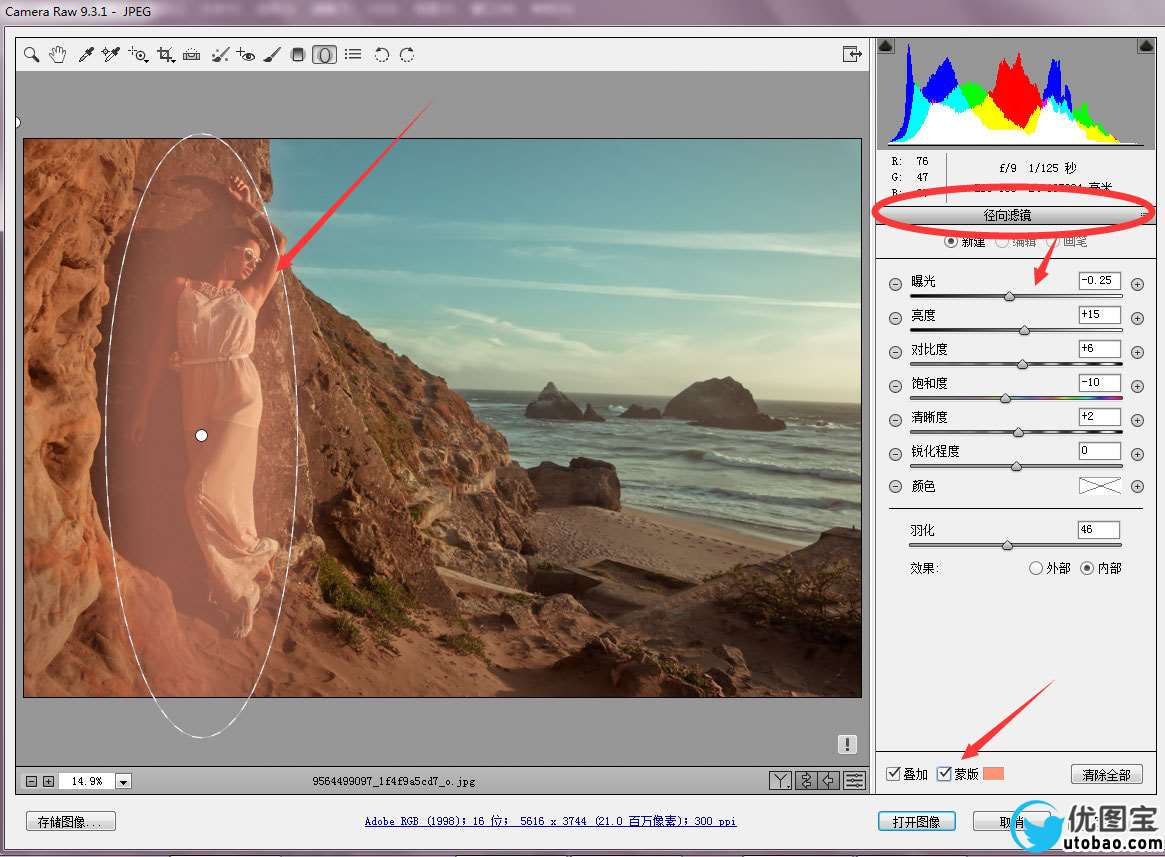
Task: Select the Adjustment Brush tool
Action: tap(272, 54)
